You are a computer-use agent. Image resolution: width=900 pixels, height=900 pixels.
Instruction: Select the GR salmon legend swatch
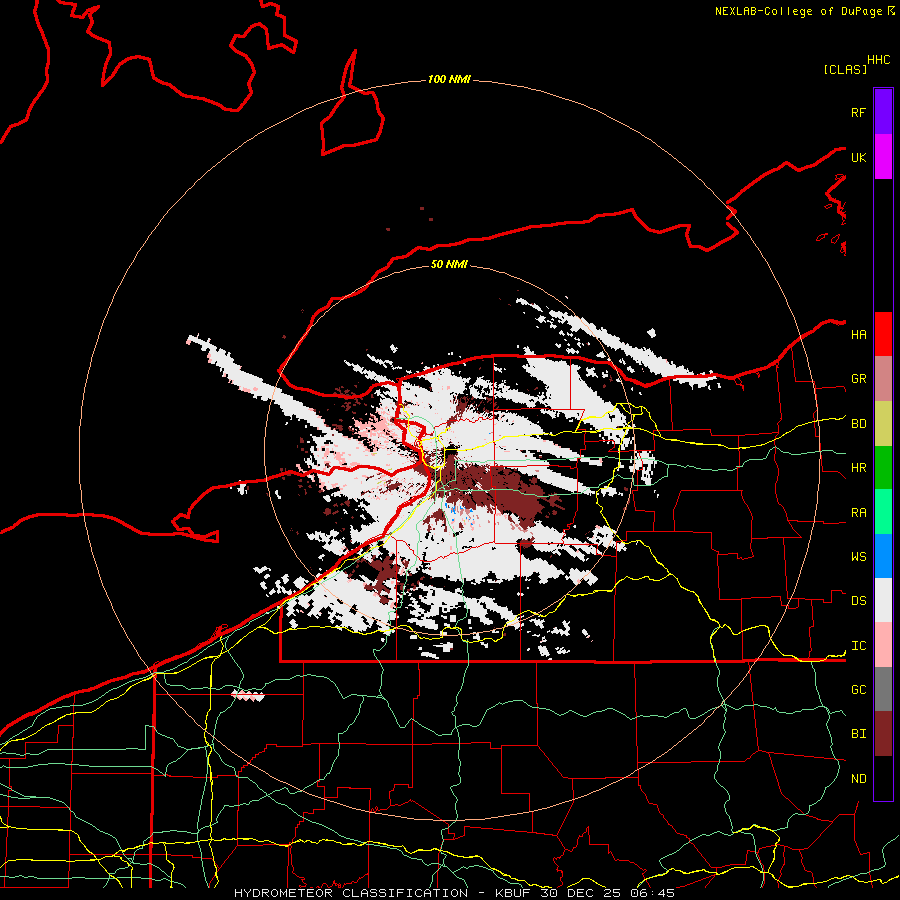(x=883, y=379)
